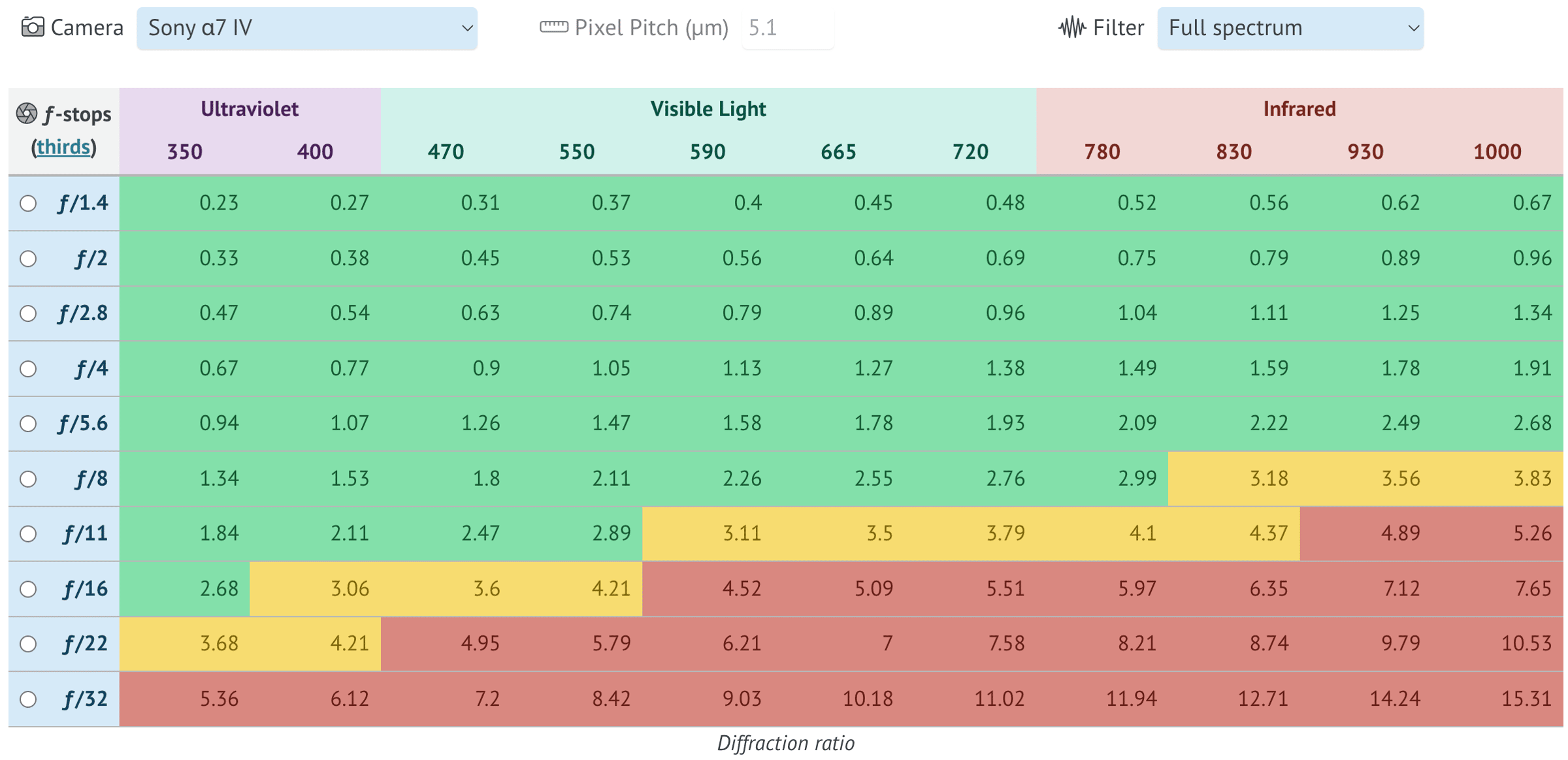Click the Visible Light header

tap(708, 109)
